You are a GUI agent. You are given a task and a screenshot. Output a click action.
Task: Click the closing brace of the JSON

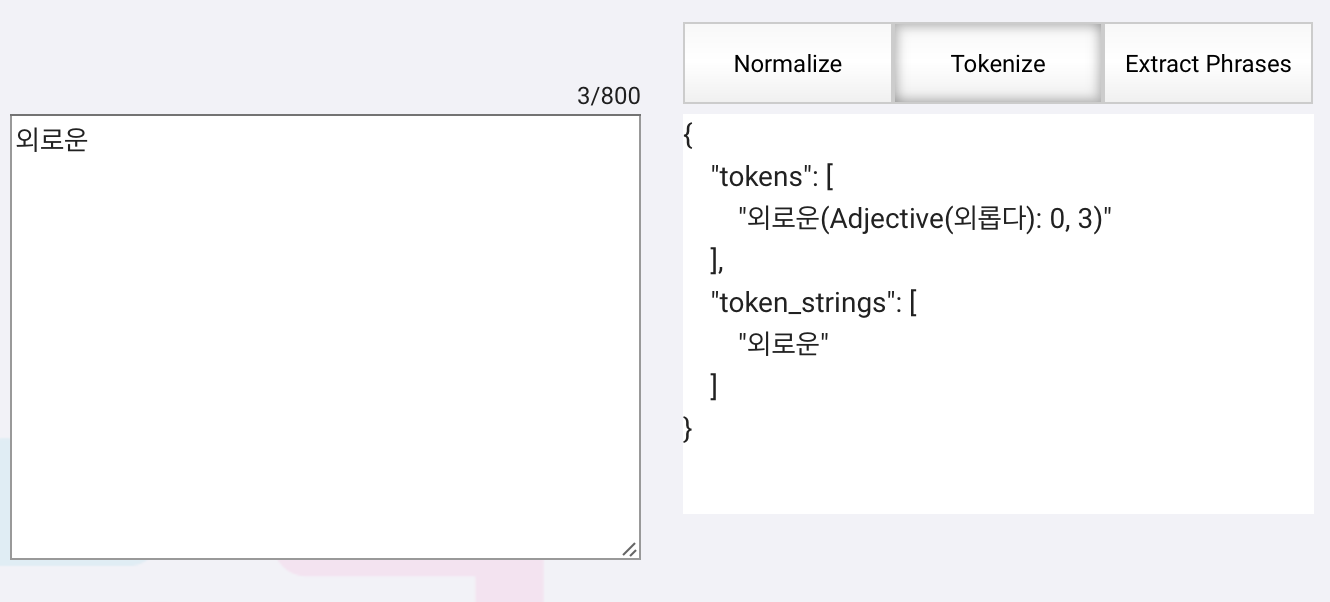[690, 428]
